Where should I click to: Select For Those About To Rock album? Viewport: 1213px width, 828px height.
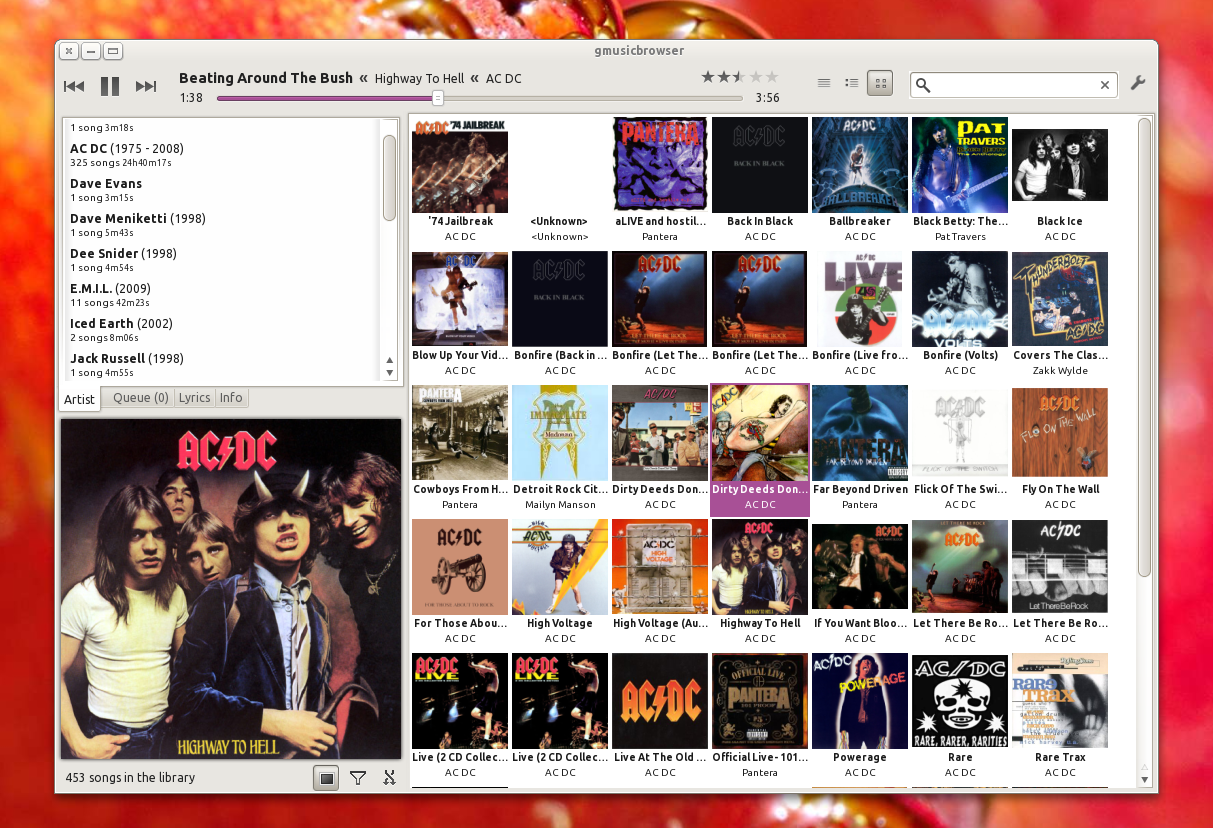click(460, 582)
